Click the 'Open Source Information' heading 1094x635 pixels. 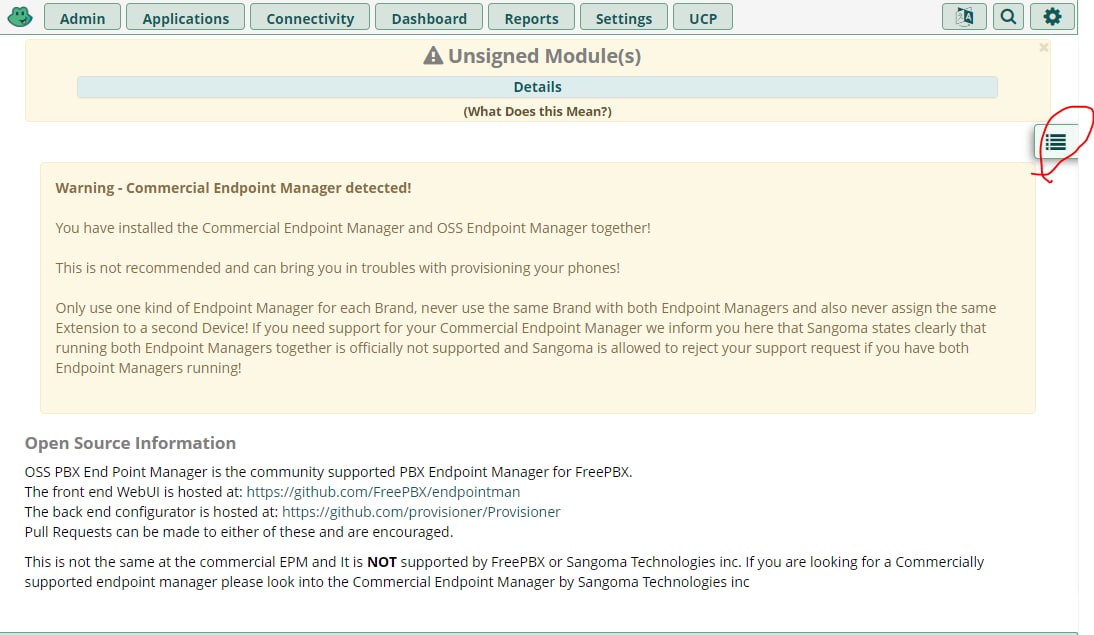tap(130, 443)
